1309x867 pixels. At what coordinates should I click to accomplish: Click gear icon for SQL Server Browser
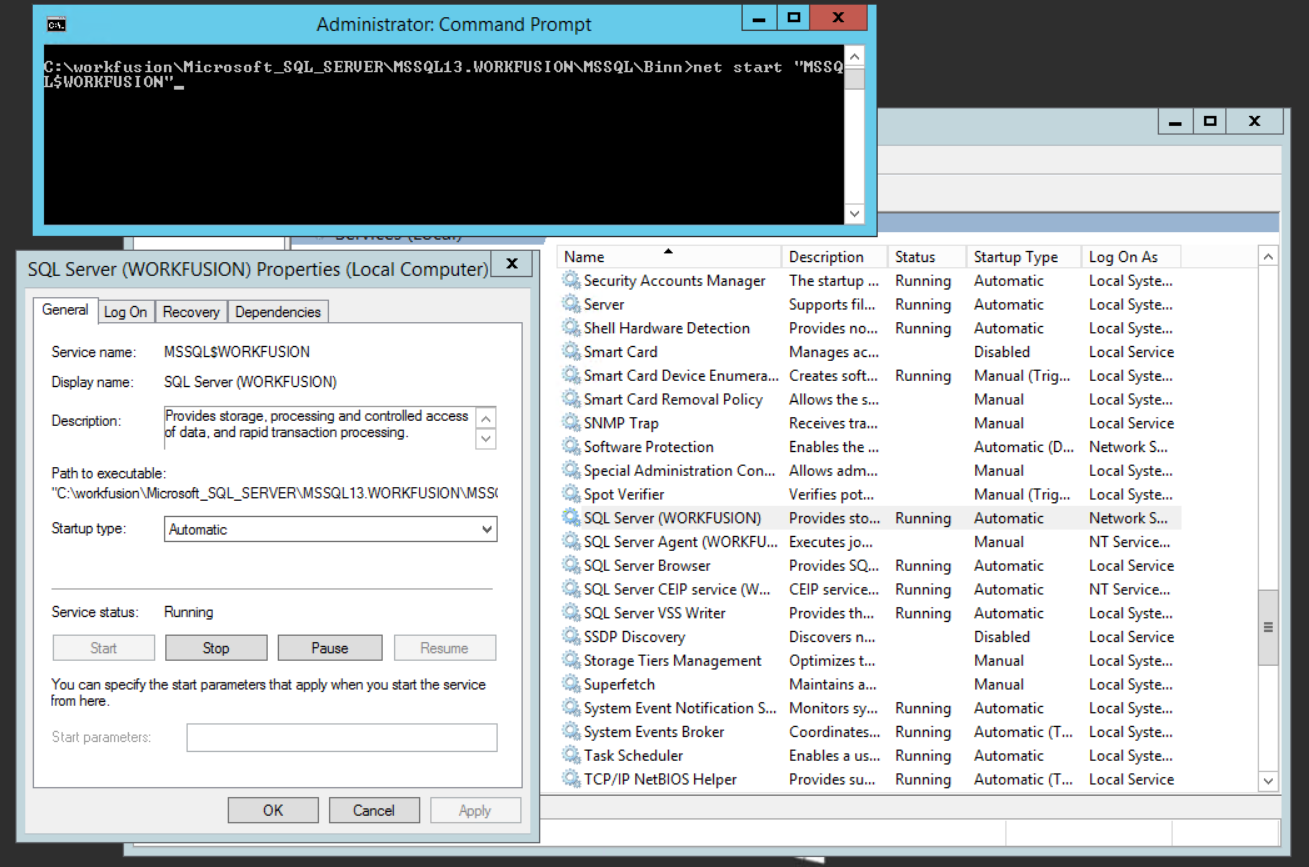(571, 565)
